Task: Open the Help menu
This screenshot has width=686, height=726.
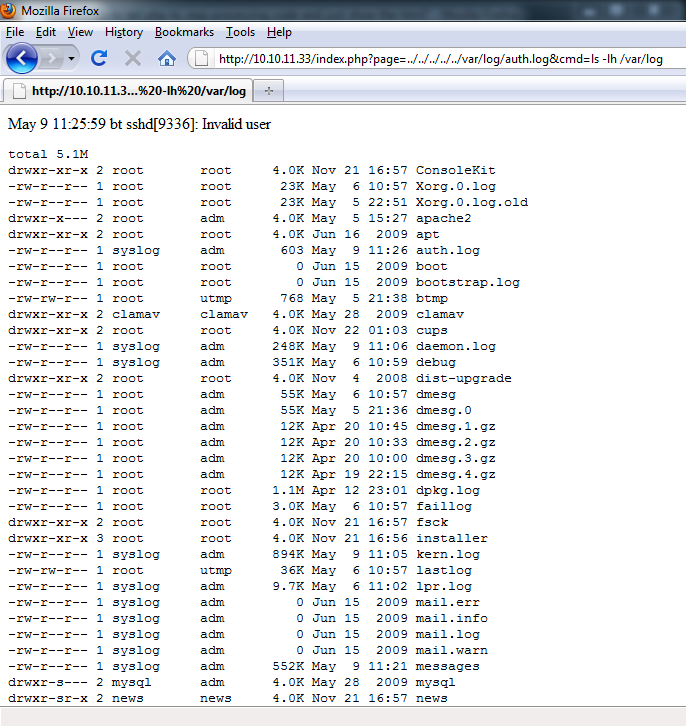Action: [279, 32]
